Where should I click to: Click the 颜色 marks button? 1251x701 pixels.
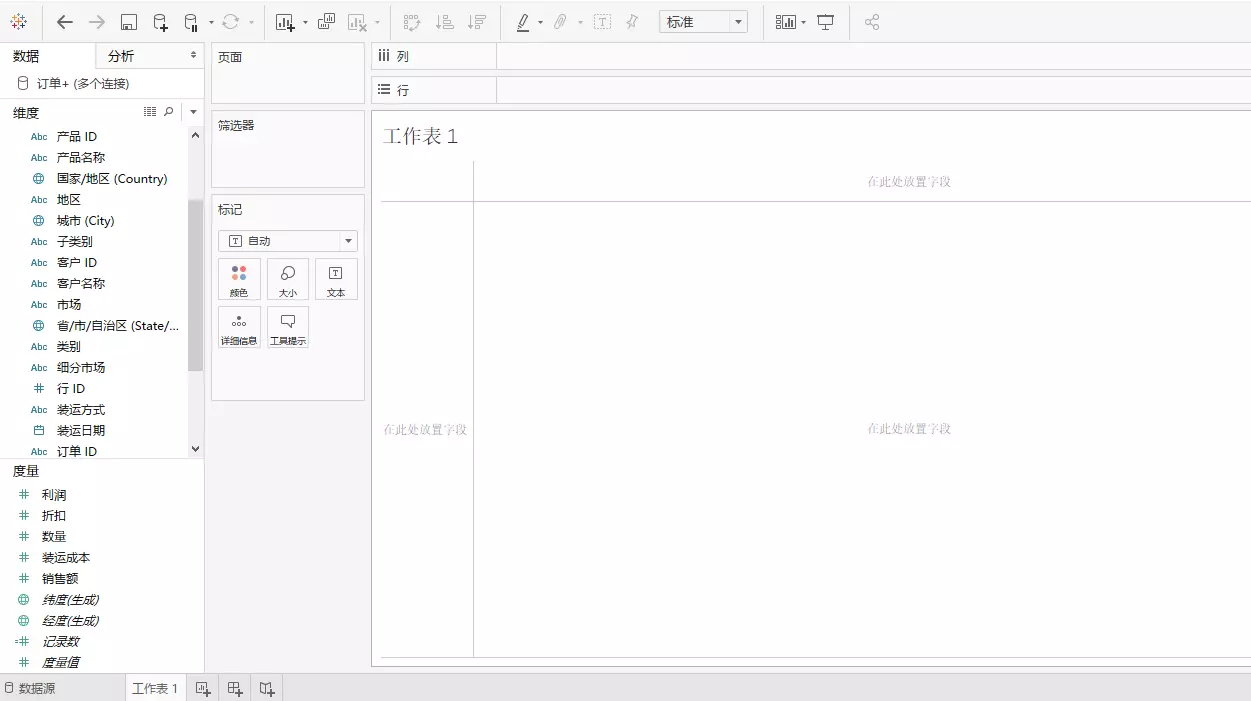(x=239, y=279)
